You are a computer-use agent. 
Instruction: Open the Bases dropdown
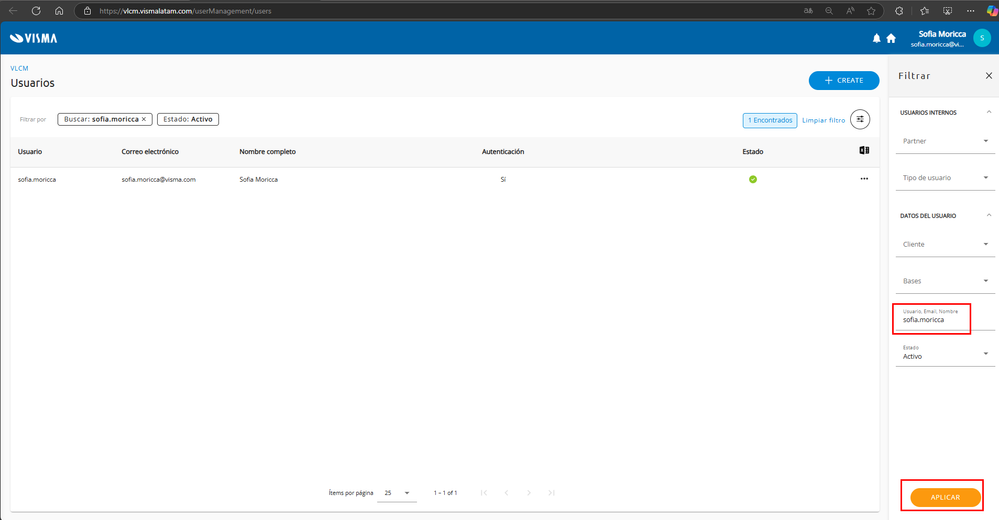click(945, 281)
